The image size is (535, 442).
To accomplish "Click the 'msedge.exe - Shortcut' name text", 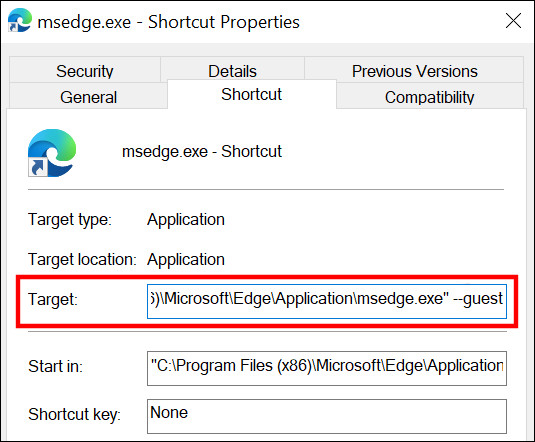I will click(x=202, y=151).
